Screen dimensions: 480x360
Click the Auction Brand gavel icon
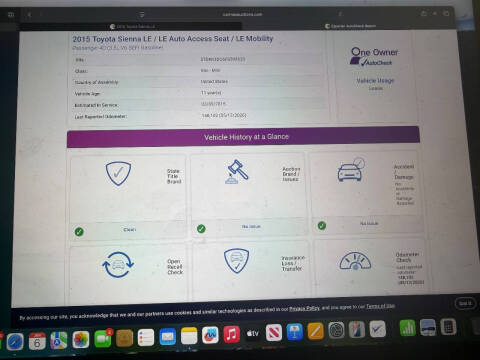tap(237, 171)
